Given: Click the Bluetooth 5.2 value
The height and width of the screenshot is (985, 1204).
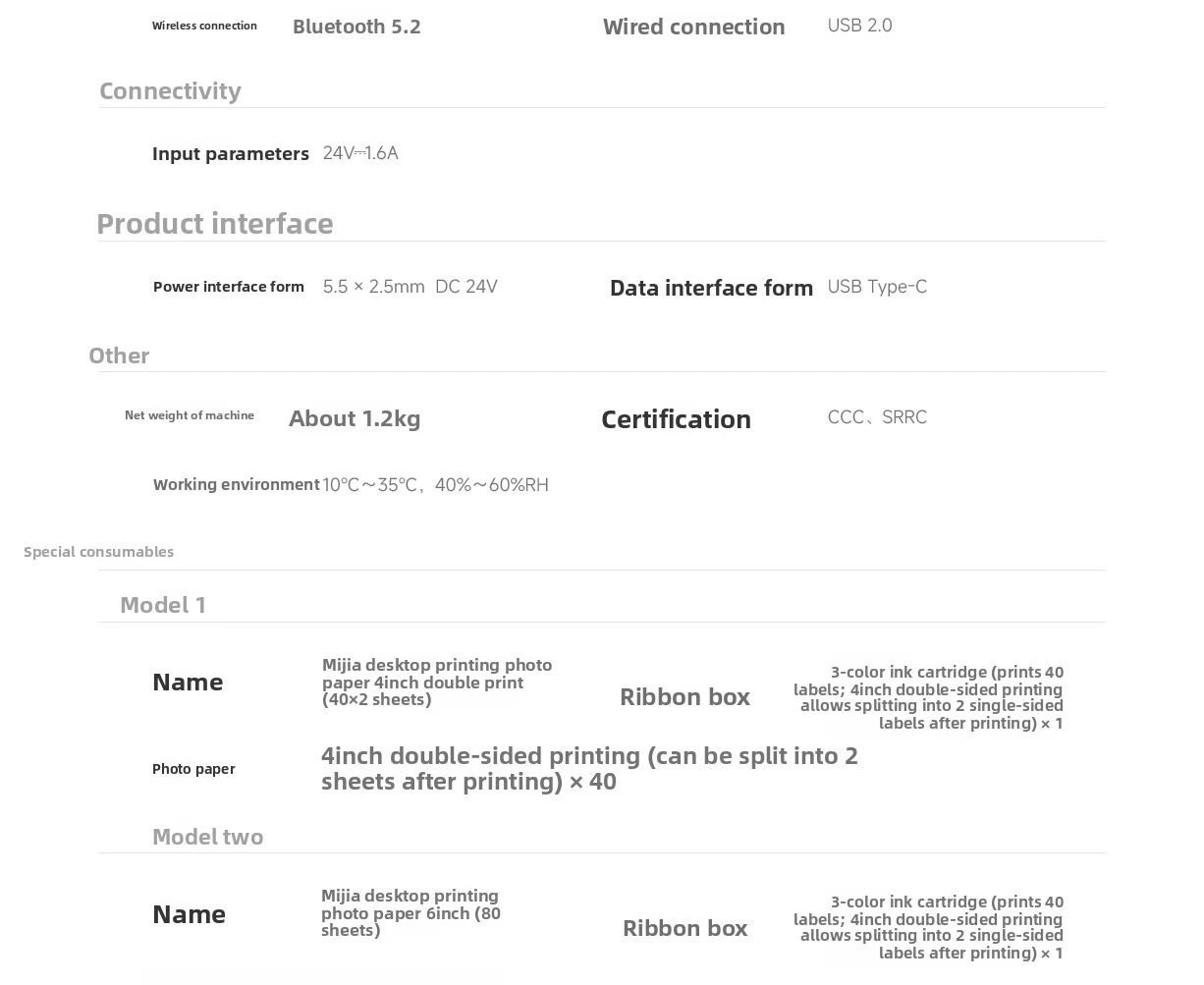Looking at the screenshot, I should (356, 27).
